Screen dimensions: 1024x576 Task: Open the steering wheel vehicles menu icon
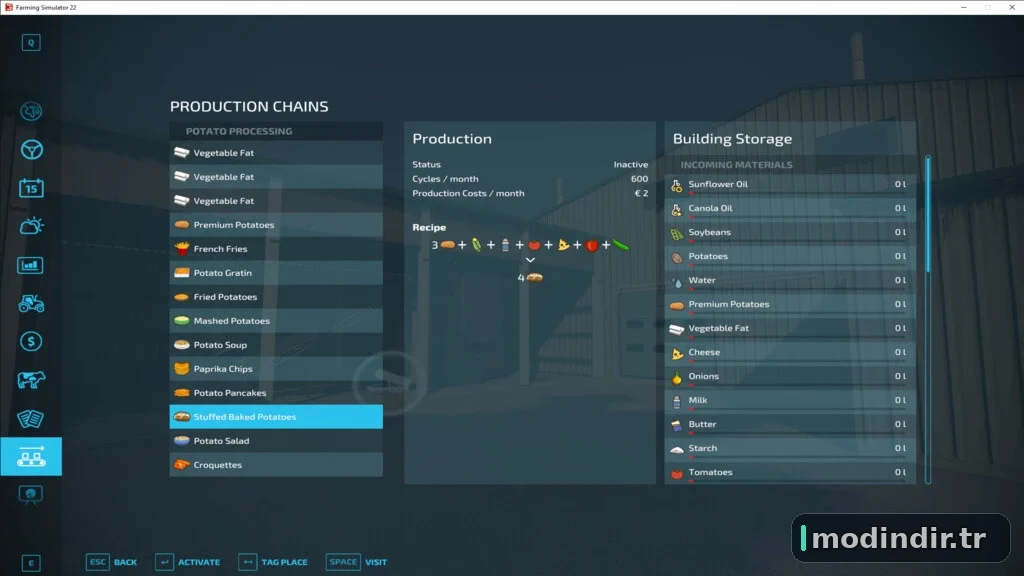(31, 150)
